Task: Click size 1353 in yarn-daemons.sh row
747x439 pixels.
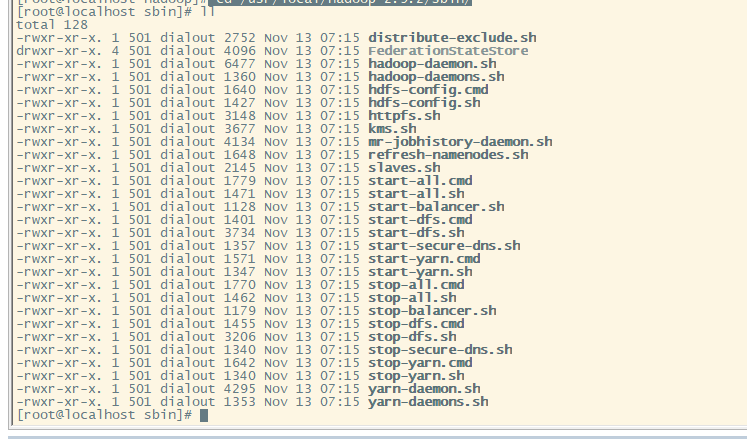Action: (x=240, y=401)
